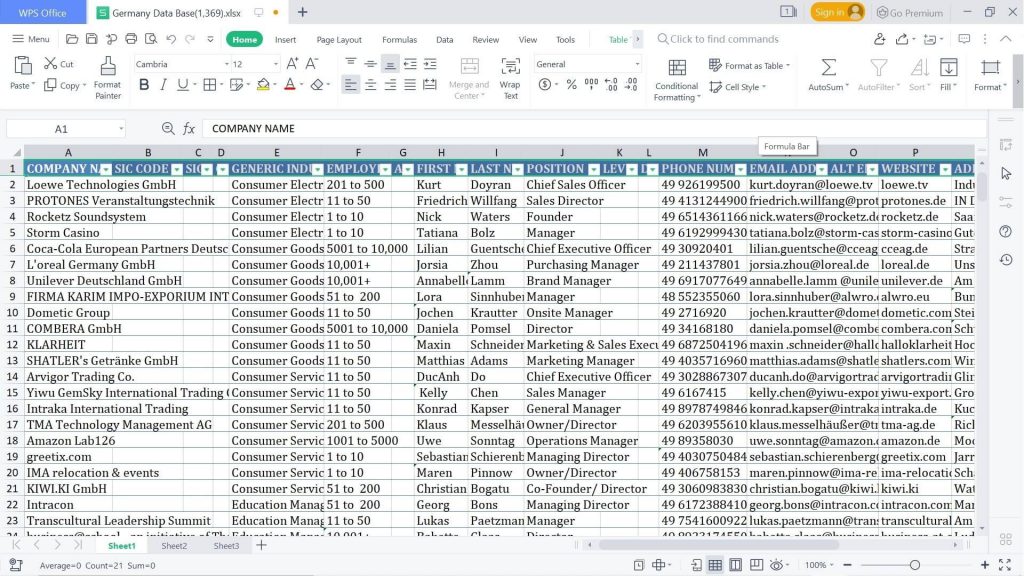Apply the red font color swatch
Screen dimensions: 1024x576
290,85
